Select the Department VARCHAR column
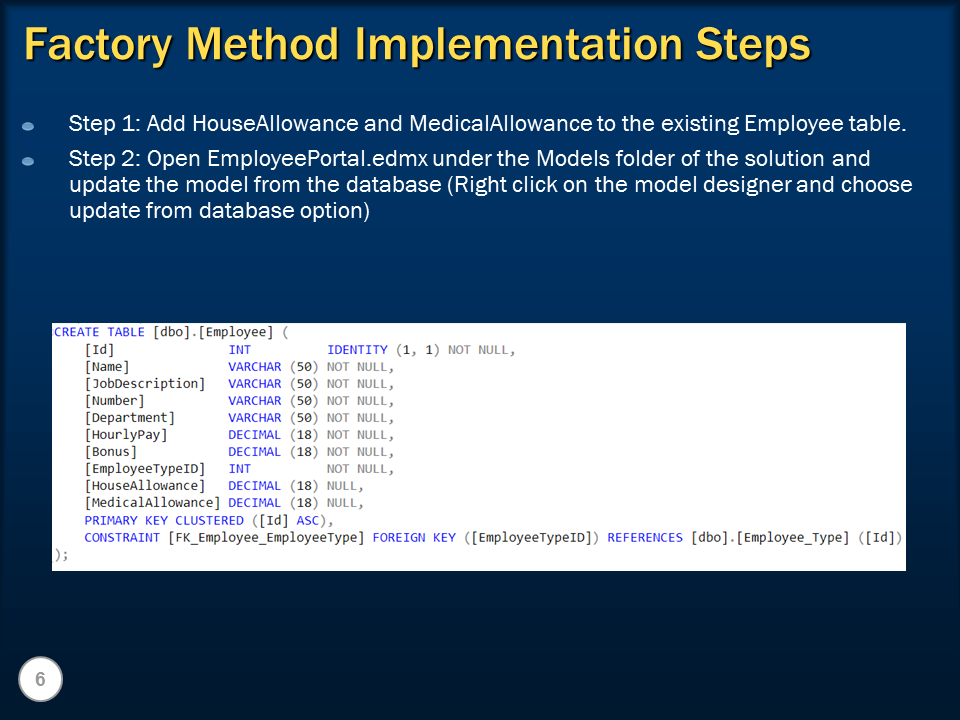The height and width of the screenshot is (720, 960). [x=190, y=417]
